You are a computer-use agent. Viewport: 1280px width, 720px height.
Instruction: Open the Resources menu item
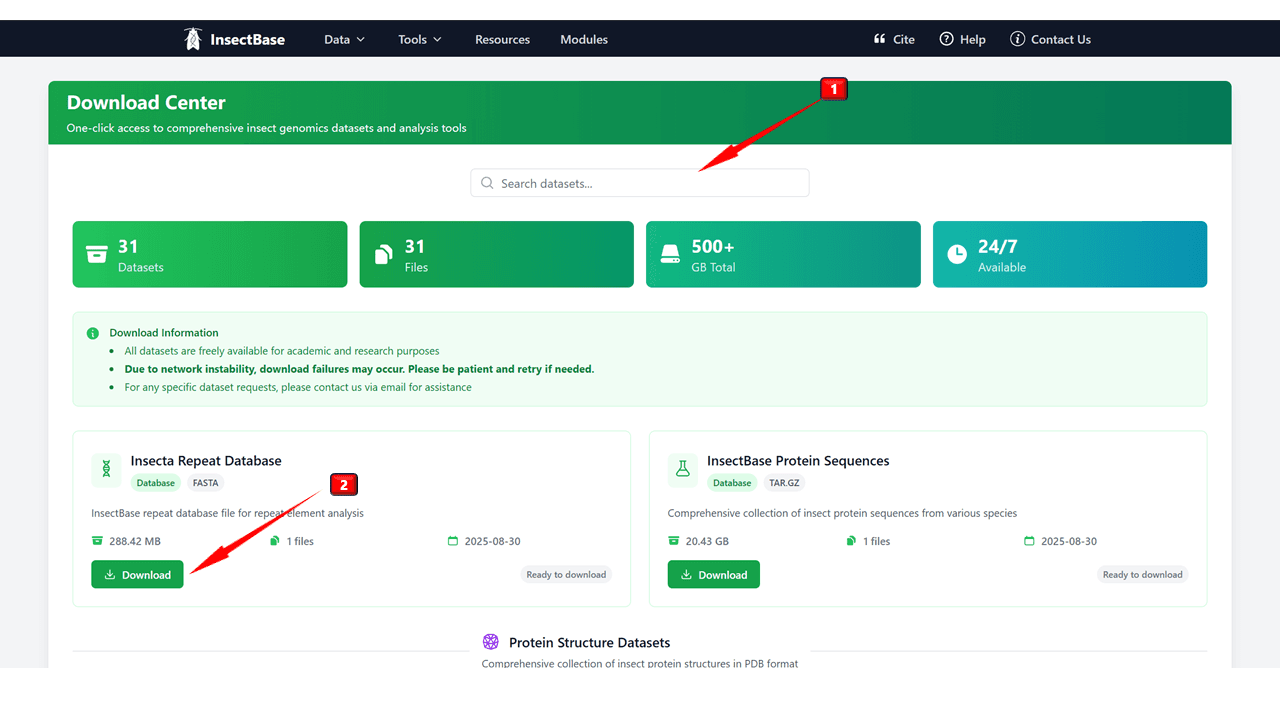502,40
